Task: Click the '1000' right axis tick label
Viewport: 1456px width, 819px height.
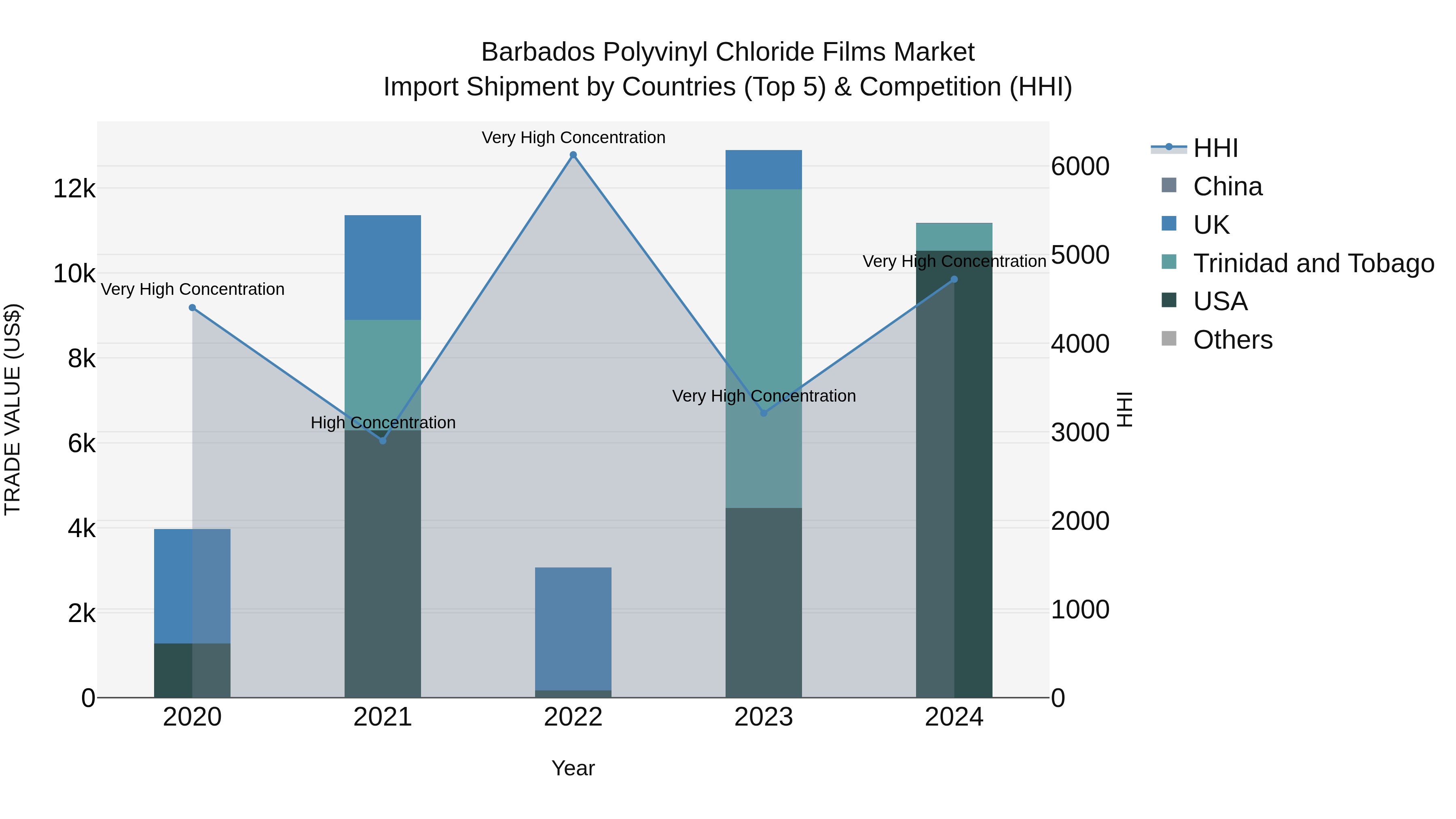Action: point(1080,609)
